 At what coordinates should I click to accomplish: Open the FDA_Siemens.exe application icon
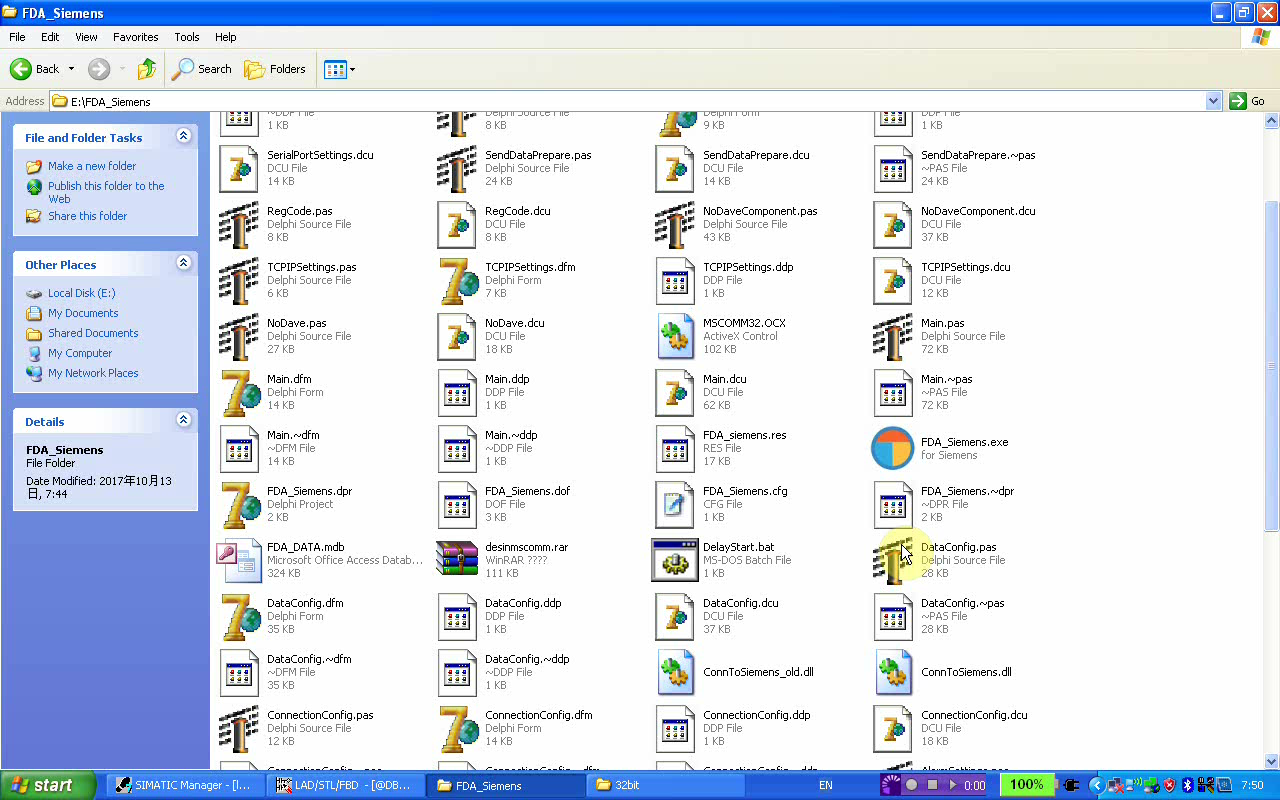tap(892, 448)
